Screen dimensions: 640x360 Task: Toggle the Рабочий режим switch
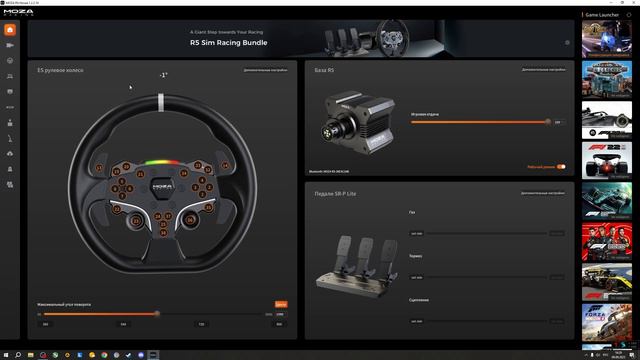(x=561, y=167)
